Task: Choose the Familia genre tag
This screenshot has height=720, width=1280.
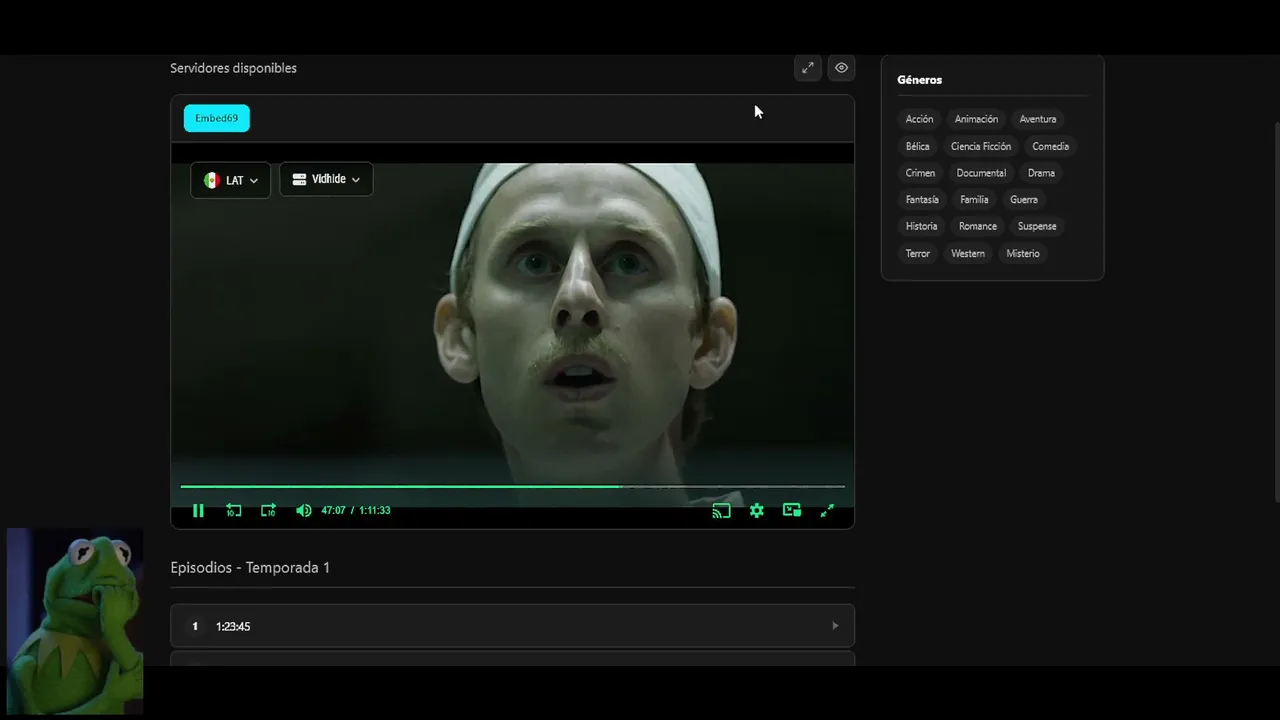Action: click(x=974, y=199)
